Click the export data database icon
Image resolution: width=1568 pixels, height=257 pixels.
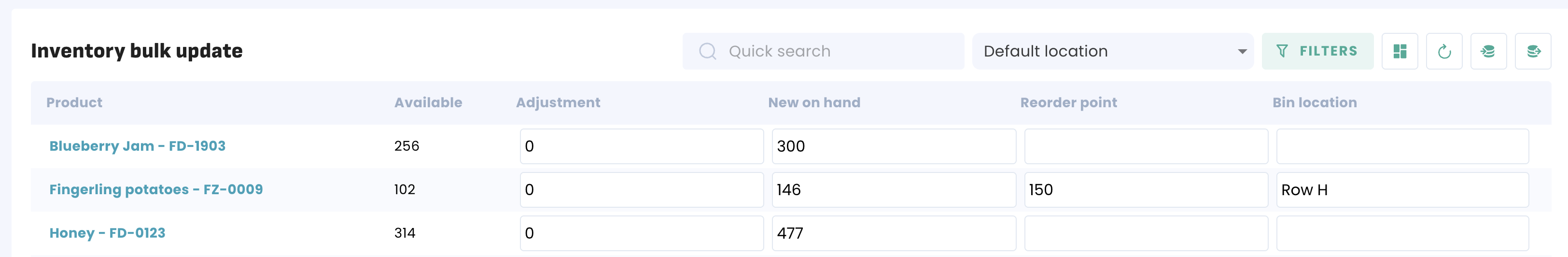coord(1533,51)
